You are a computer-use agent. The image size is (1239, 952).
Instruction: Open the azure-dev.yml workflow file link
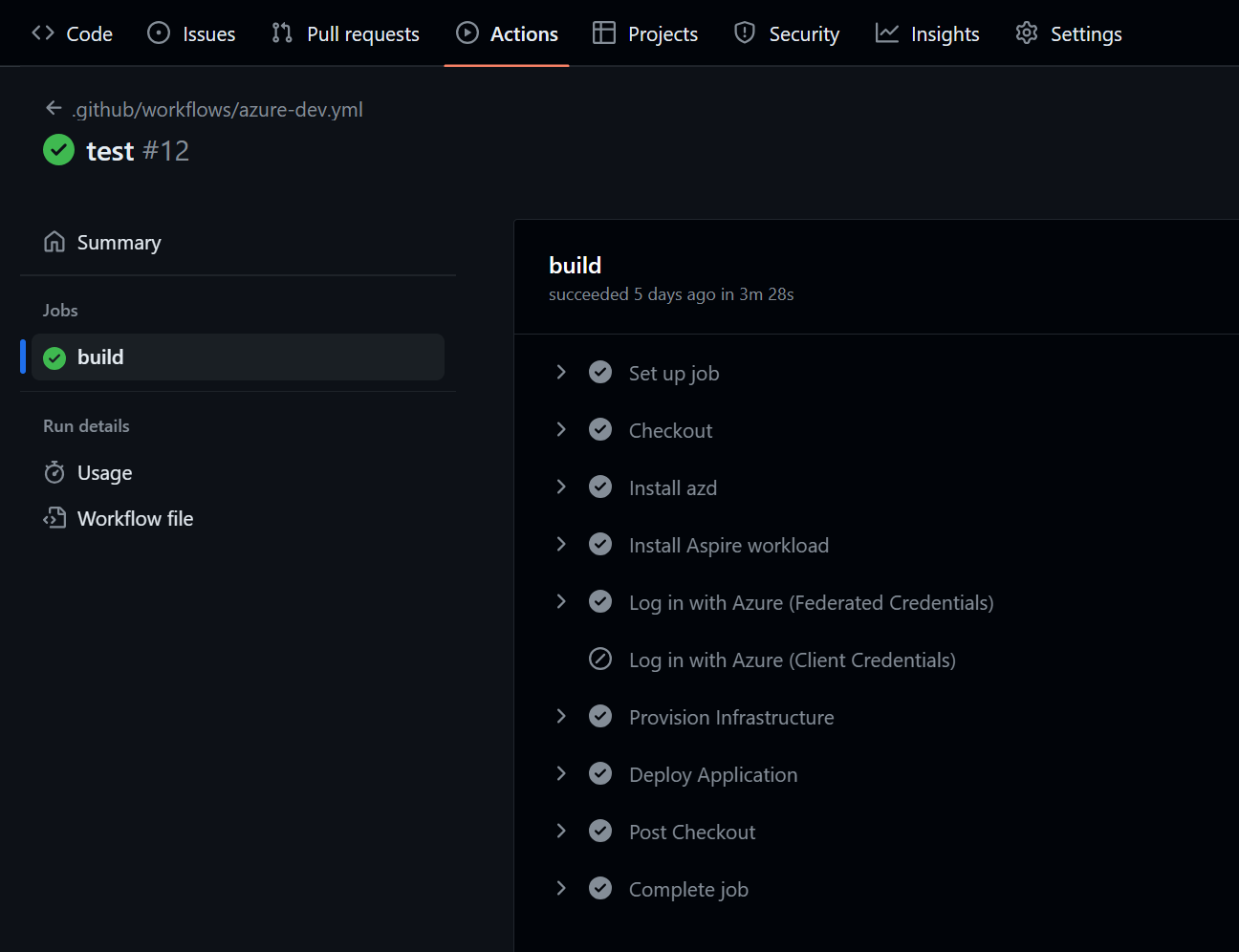point(218,109)
